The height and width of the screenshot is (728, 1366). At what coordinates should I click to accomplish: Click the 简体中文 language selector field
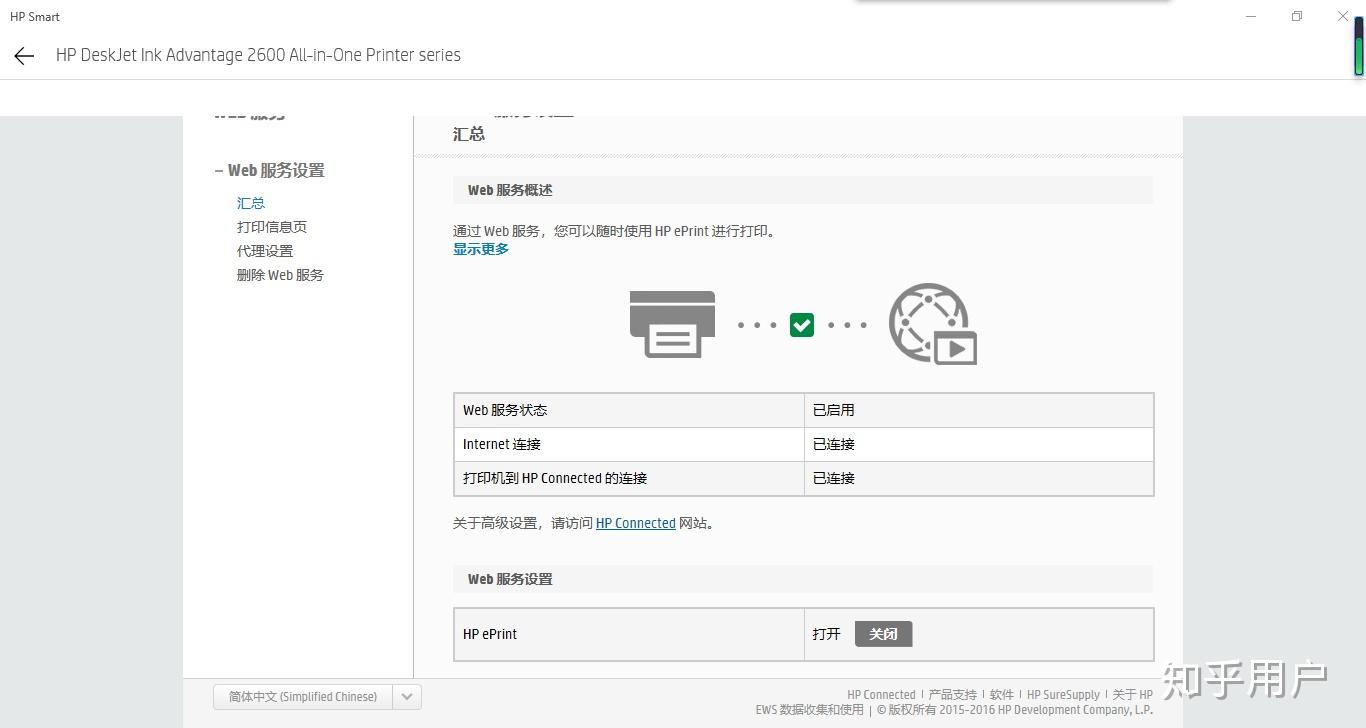(x=303, y=697)
